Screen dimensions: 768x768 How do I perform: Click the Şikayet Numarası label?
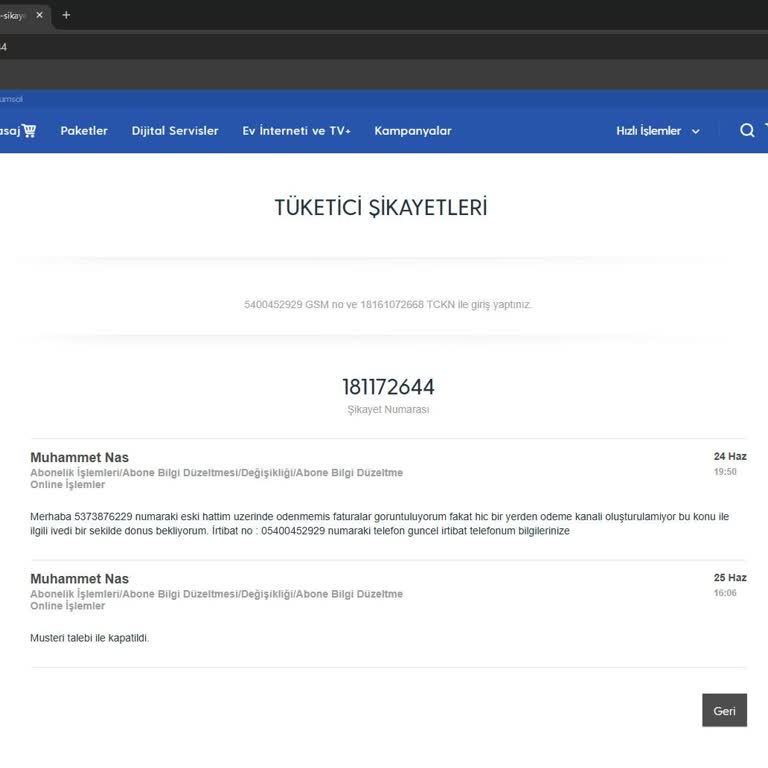click(x=388, y=409)
